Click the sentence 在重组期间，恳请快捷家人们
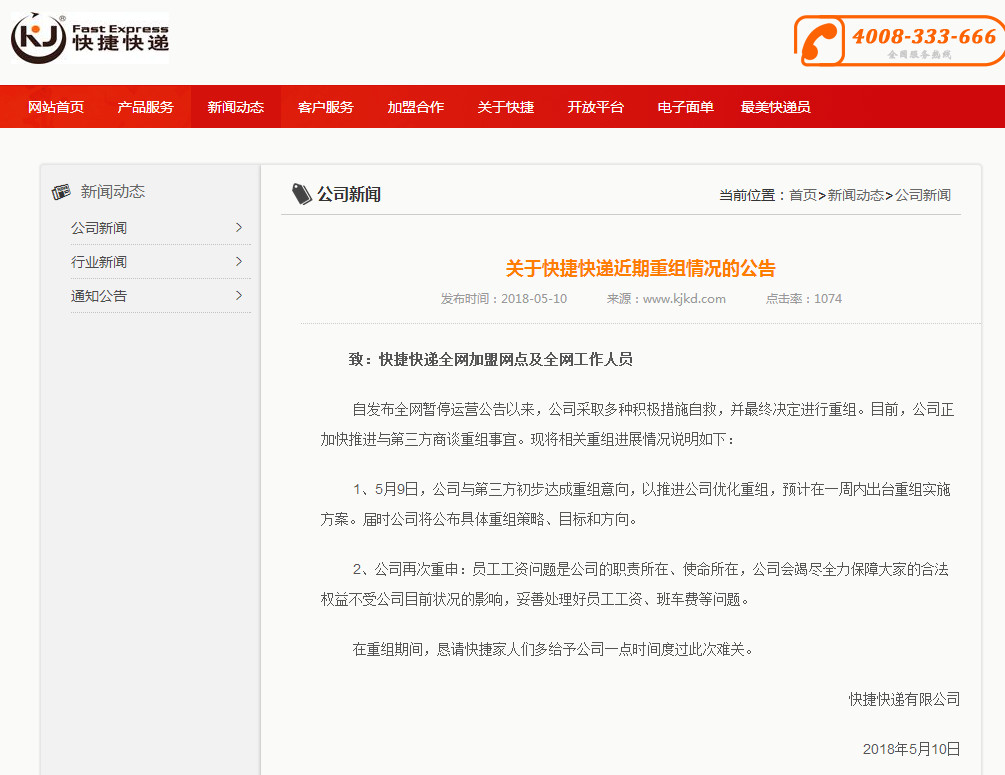 point(554,649)
